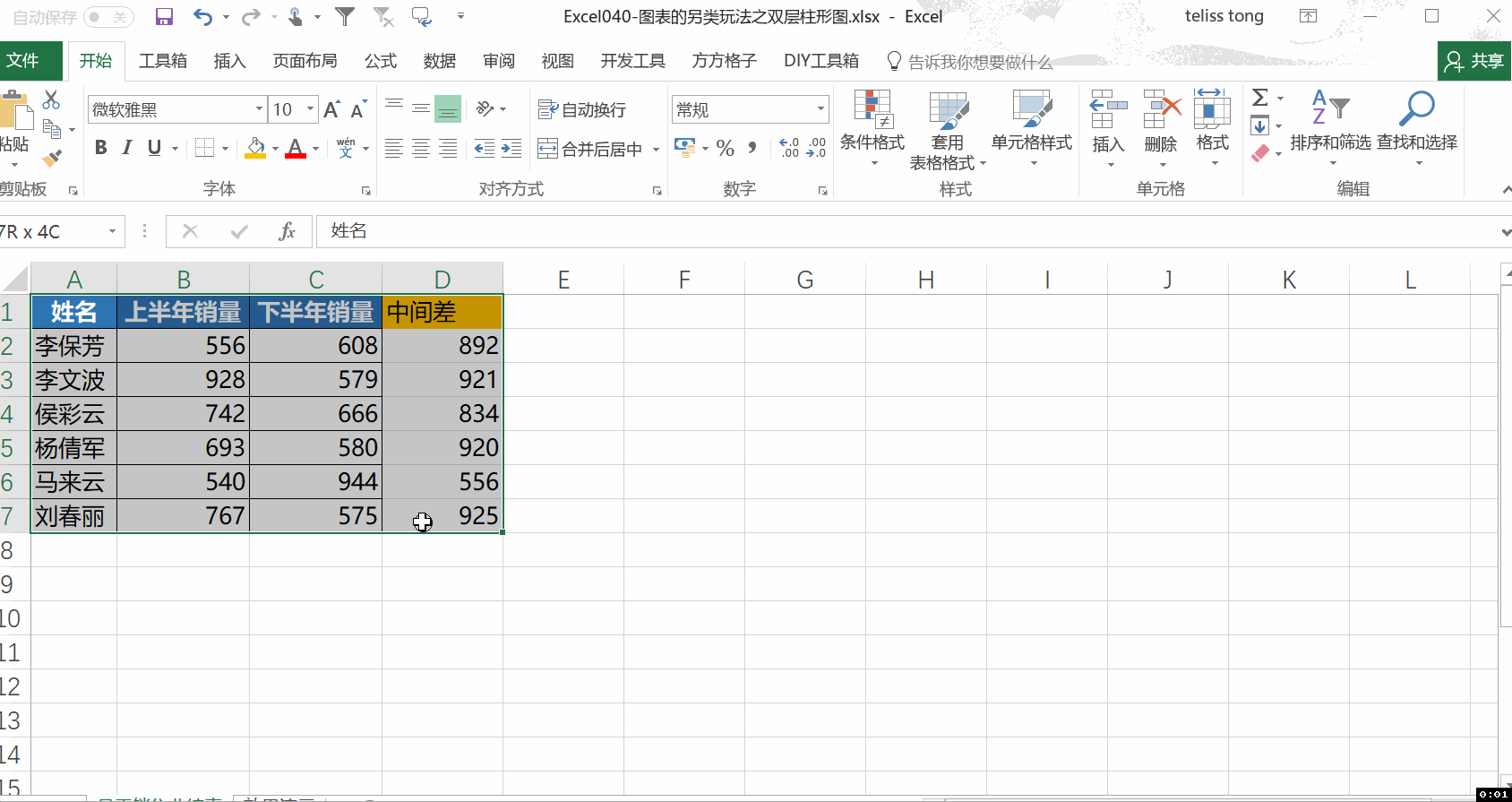Decrease font size with the smaller A icon
The width and height of the screenshot is (1512, 802).
358,109
